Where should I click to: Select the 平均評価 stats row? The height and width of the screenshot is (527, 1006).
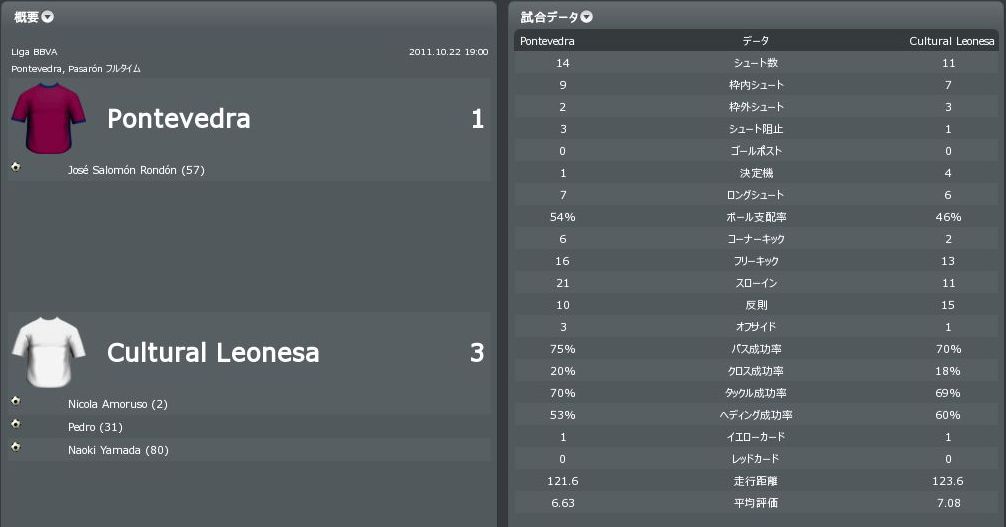755,503
